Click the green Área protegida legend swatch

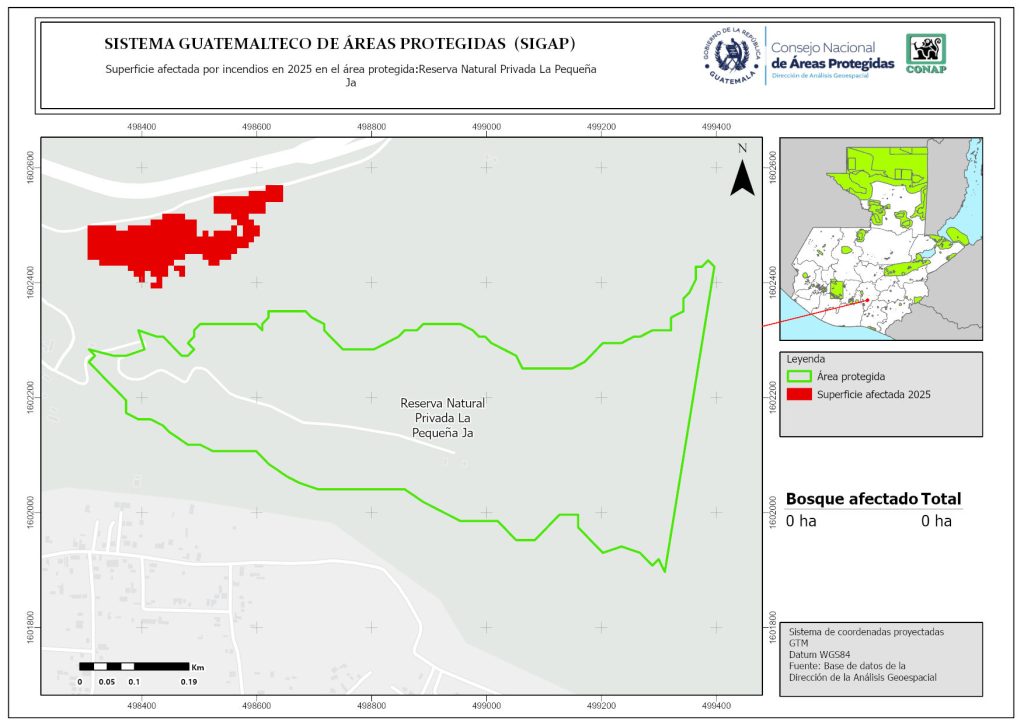tap(798, 377)
